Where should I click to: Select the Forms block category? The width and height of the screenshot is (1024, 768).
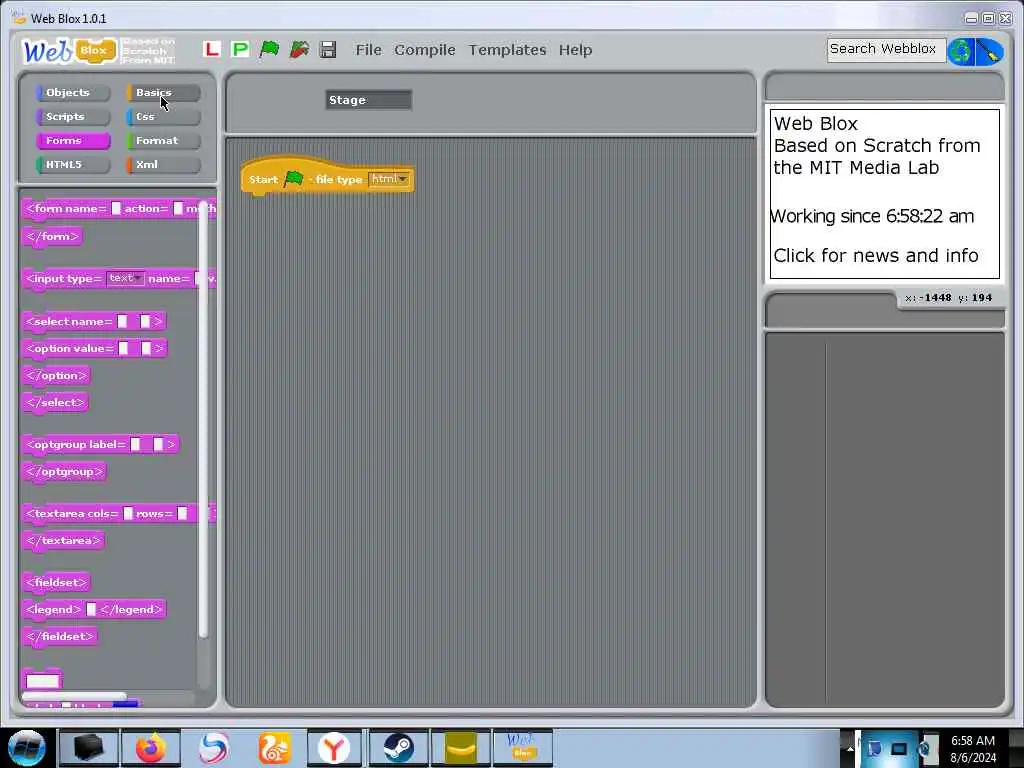(73, 140)
